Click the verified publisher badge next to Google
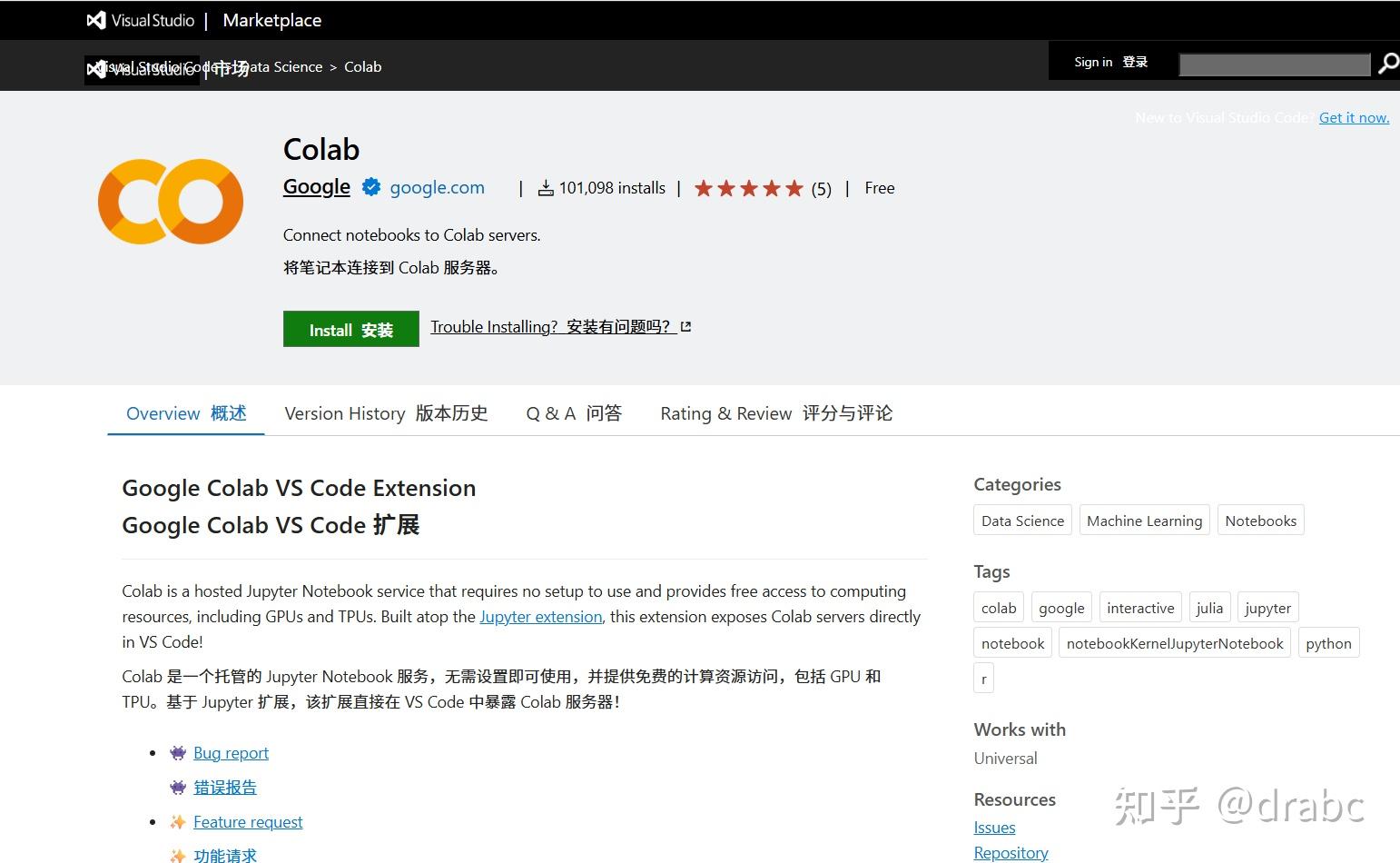This screenshot has width=1400, height=863. [370, 187]
